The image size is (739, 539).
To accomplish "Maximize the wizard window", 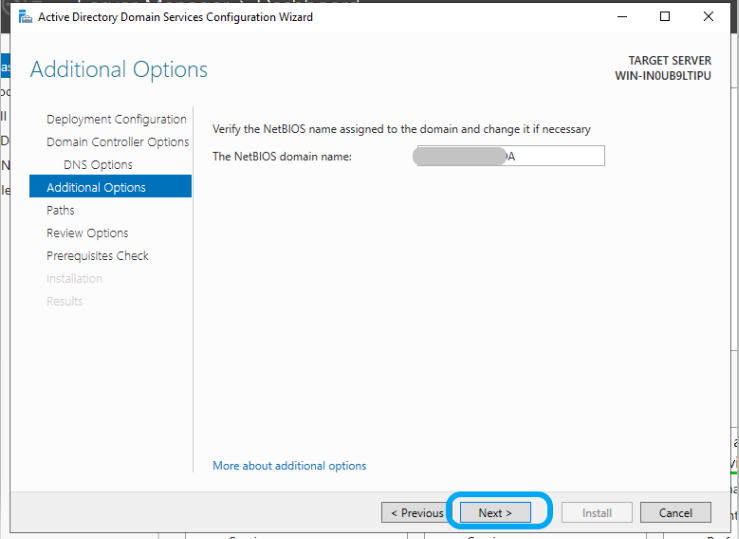I will coord(665,16).
